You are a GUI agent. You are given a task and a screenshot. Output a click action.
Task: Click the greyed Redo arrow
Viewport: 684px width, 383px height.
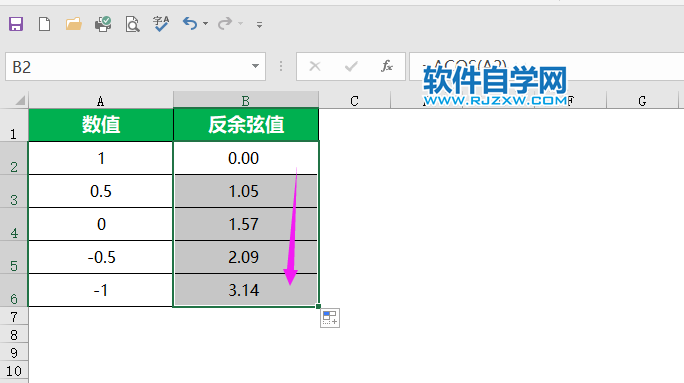click(x=225, y=24)
